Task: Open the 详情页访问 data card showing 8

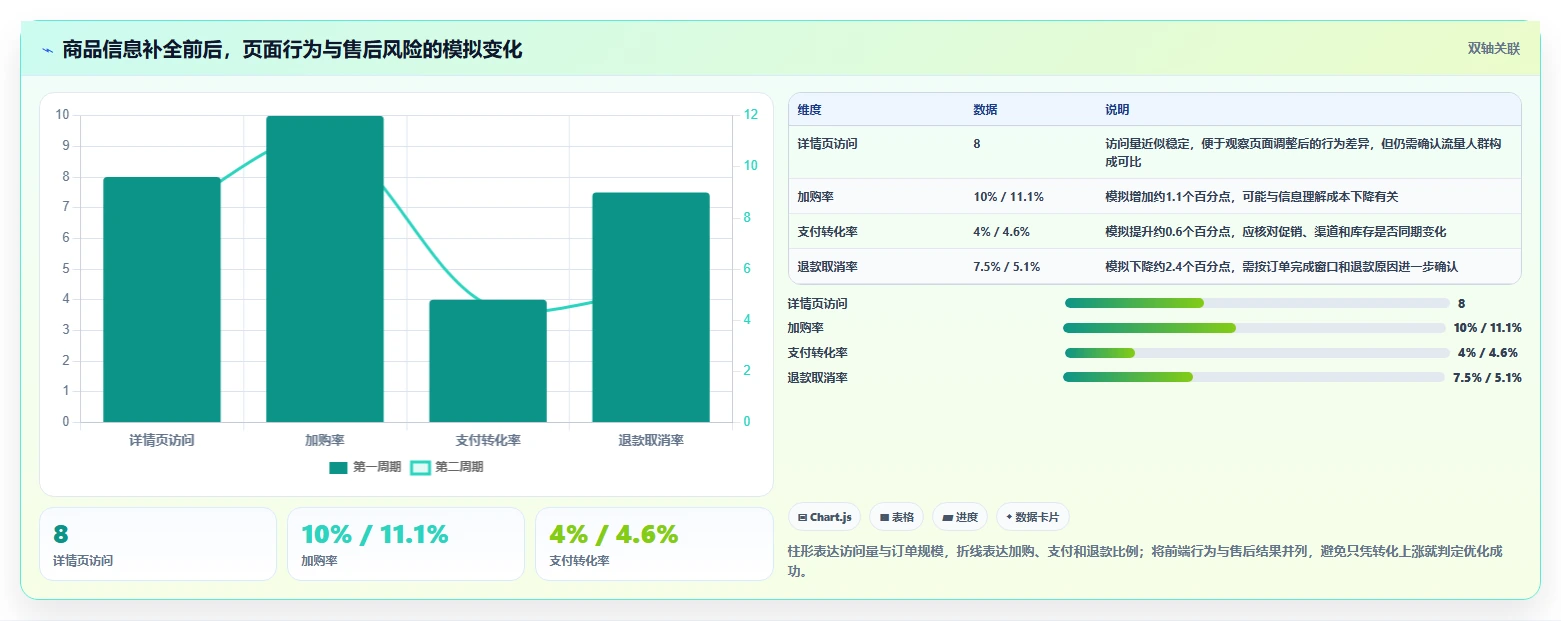Action: (x=158, y=544)
